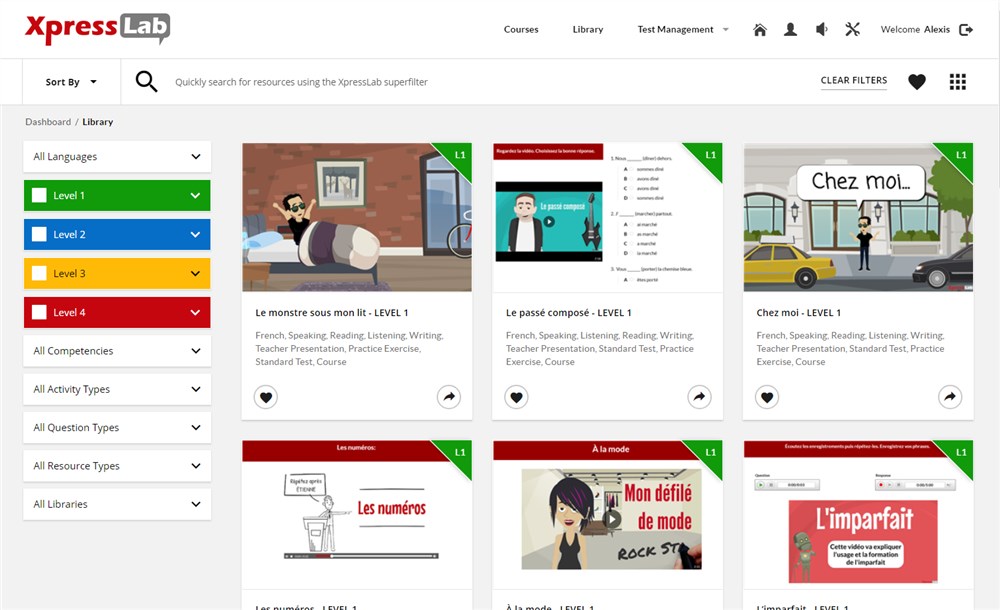Open the All Languages dropdown

click(x=117, y=156)
